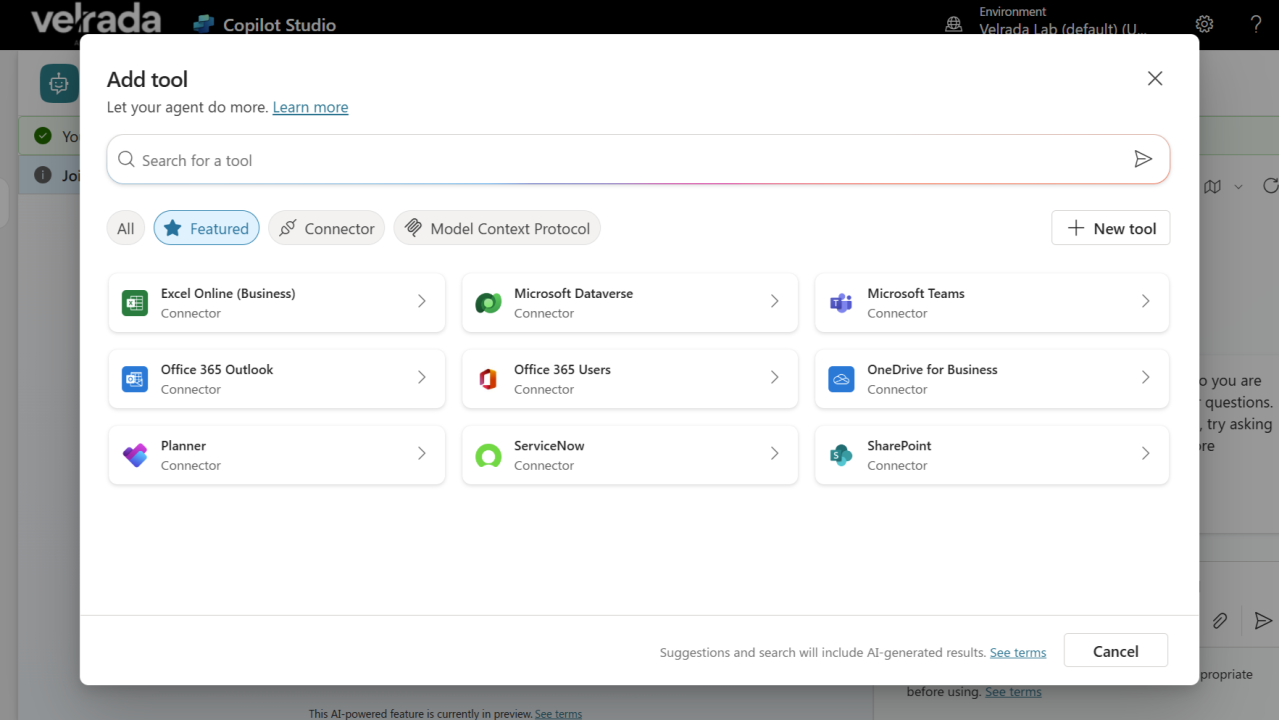Follow the Learn more link
The height and width of the screenshot is (720, 1279).
click(310, 107)
